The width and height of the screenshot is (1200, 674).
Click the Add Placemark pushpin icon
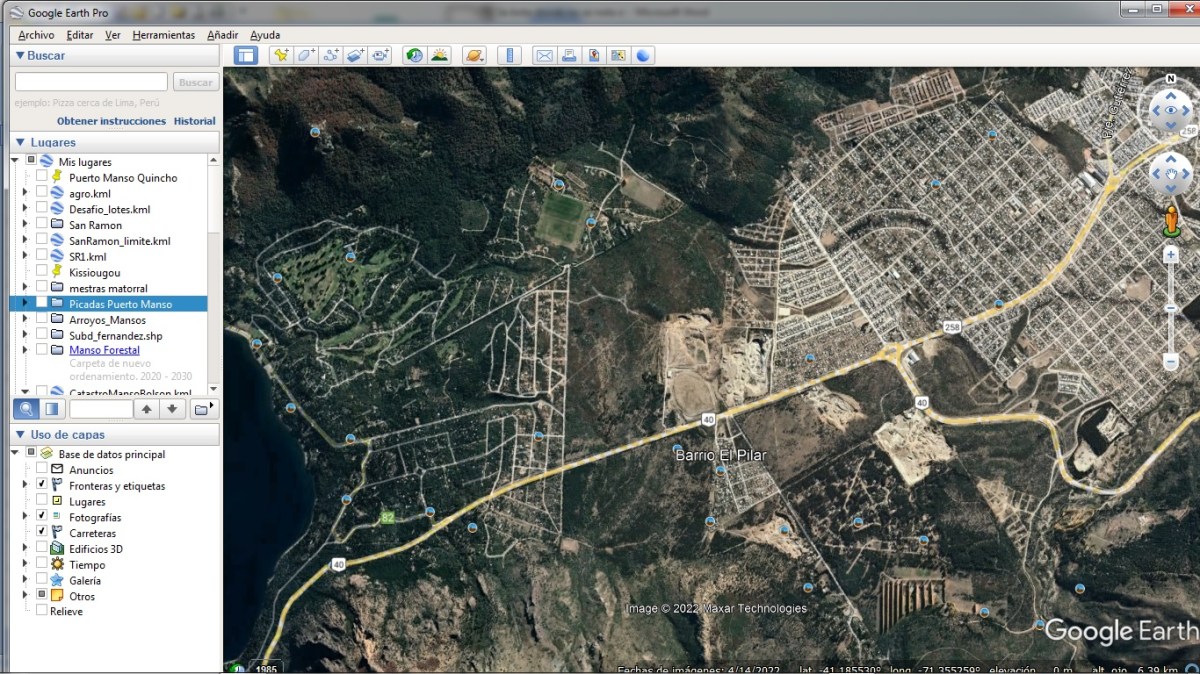pos(281,56)
